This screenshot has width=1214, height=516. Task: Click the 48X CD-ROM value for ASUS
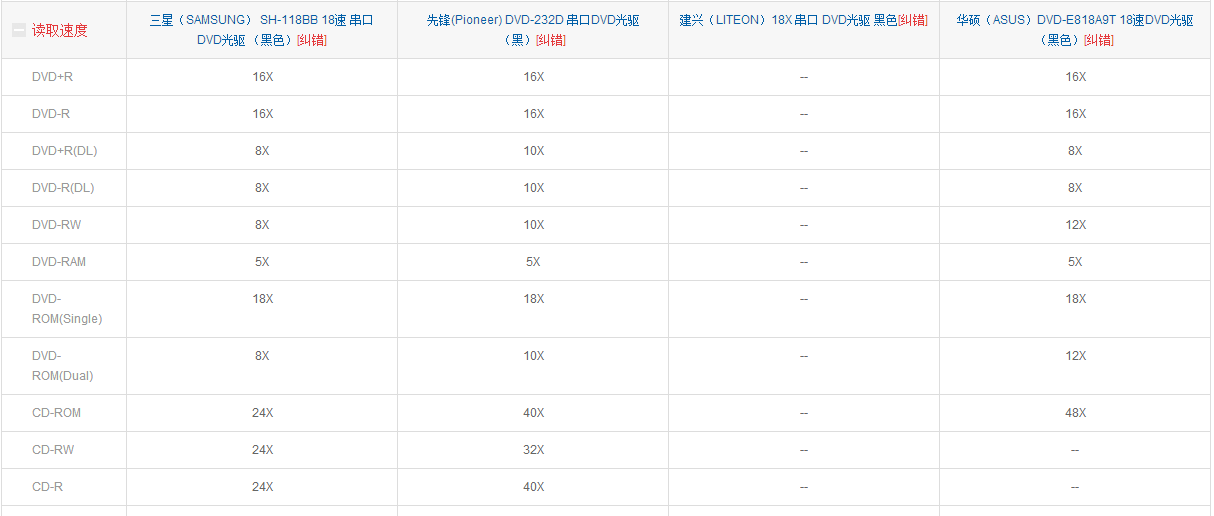click(1075, 413)
